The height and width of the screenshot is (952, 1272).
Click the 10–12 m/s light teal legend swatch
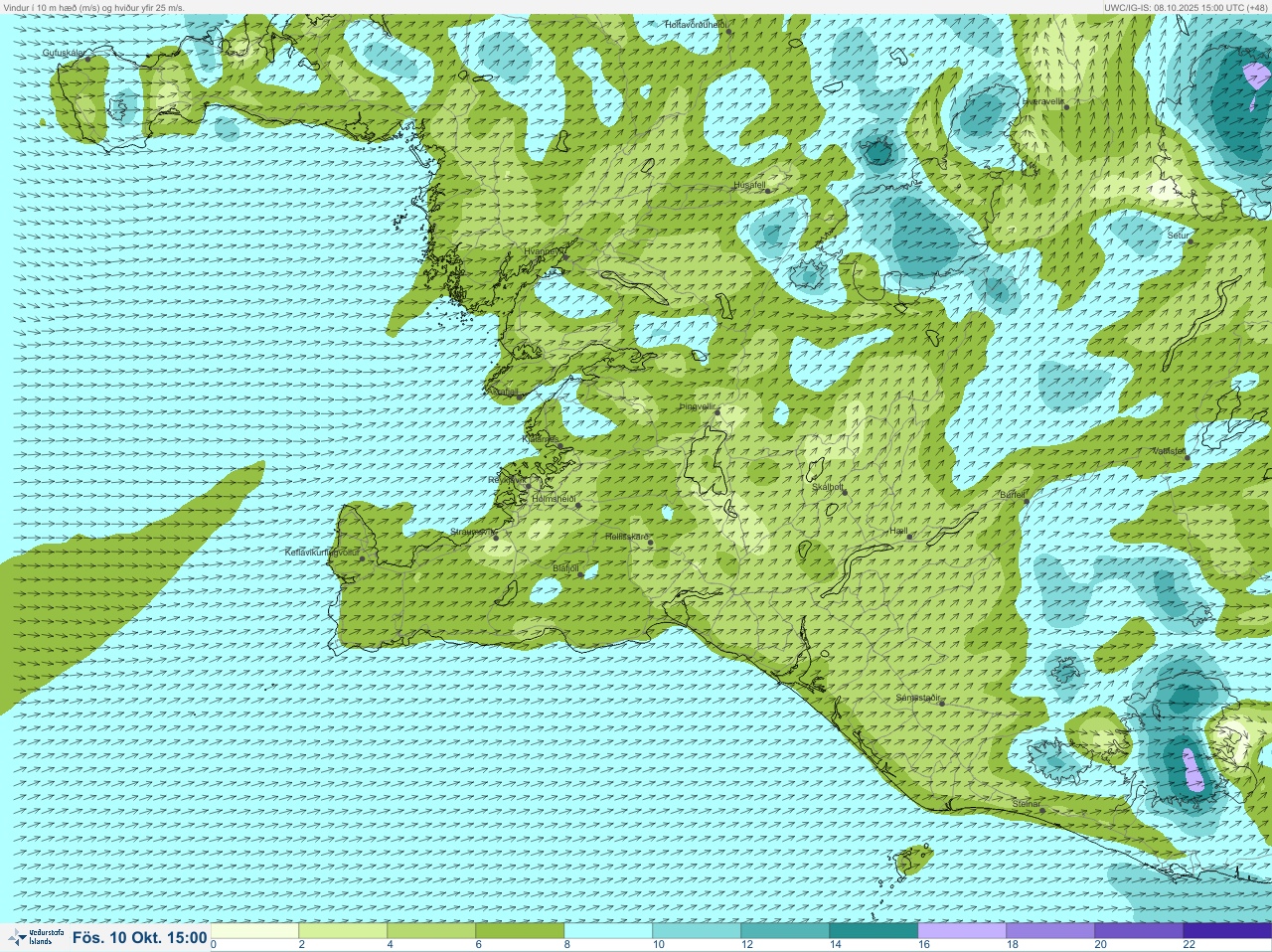pos(697,931)
